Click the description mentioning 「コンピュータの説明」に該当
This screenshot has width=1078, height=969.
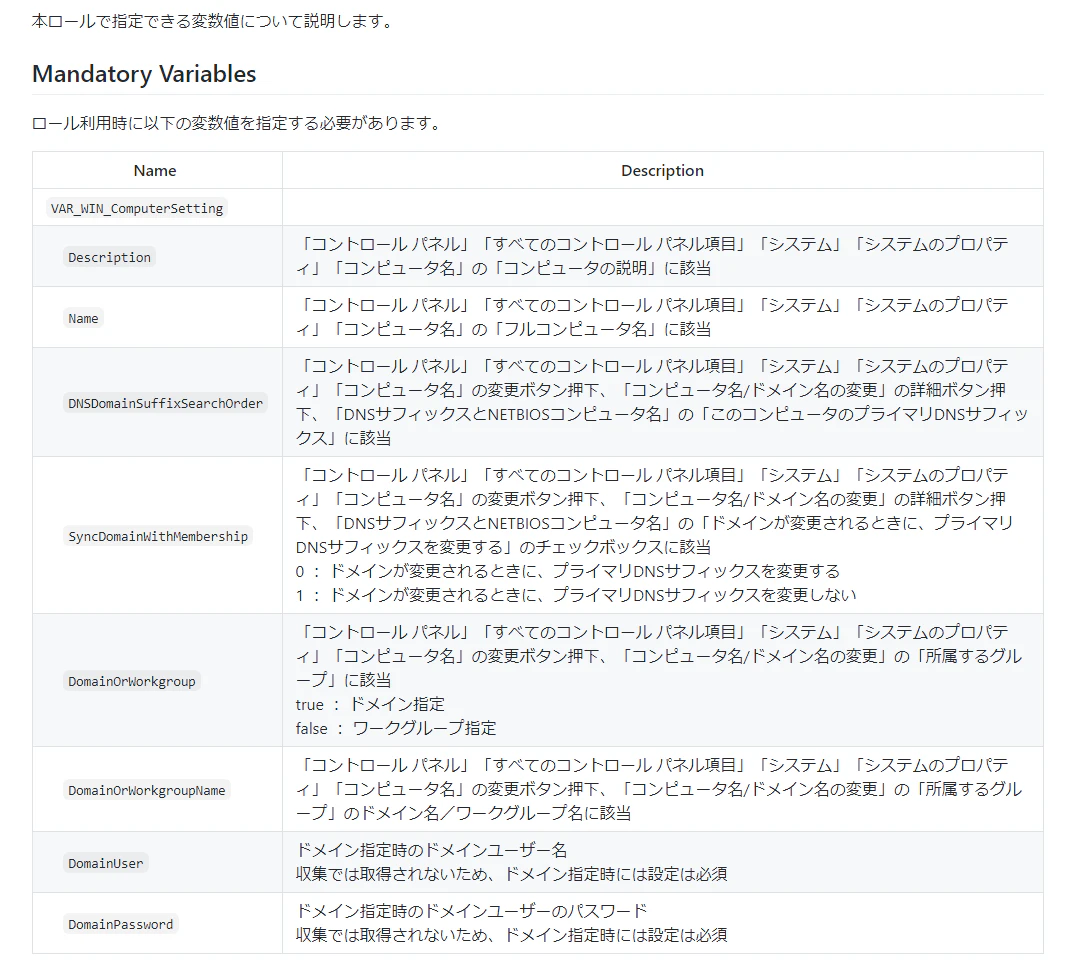coord(652,257)
